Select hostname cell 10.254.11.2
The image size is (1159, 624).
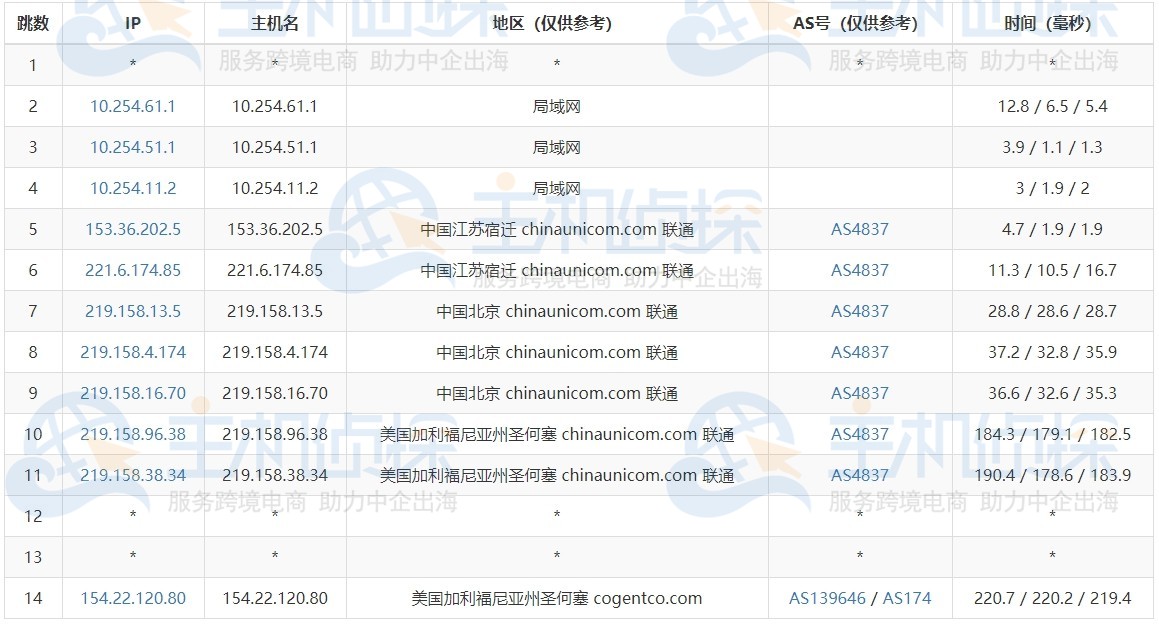(275, 189)
